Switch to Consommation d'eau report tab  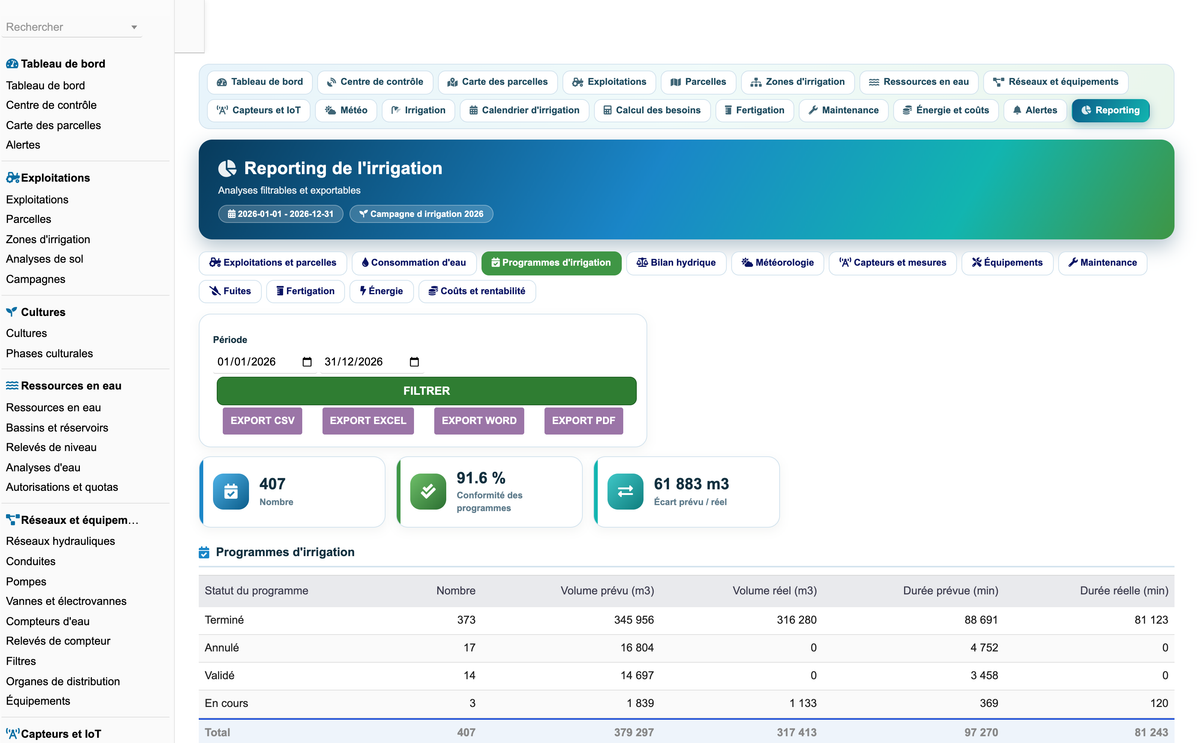413,263
